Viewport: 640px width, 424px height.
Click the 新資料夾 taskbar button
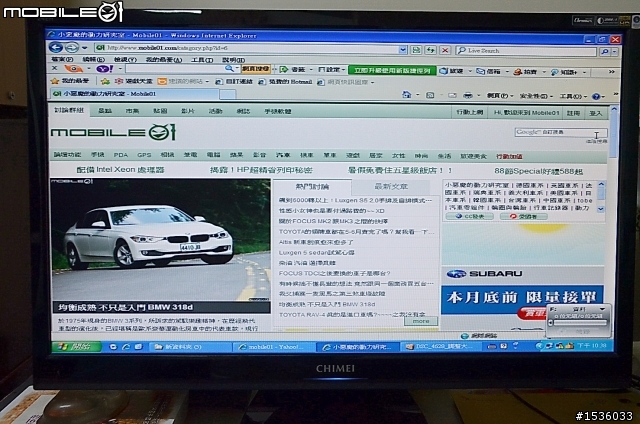[189, 347]
